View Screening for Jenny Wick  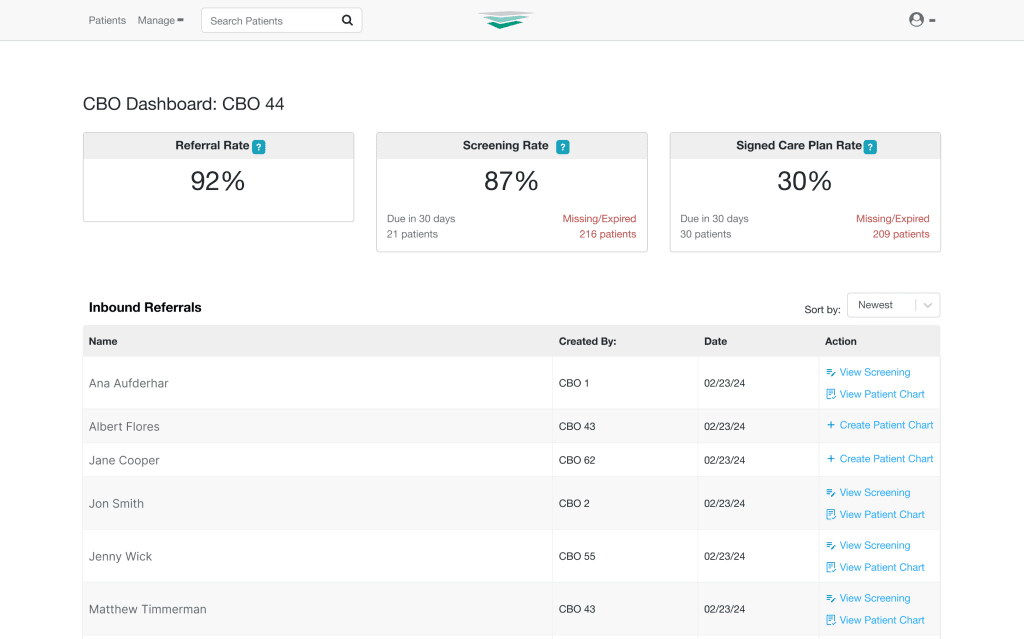tap(874, 546)
